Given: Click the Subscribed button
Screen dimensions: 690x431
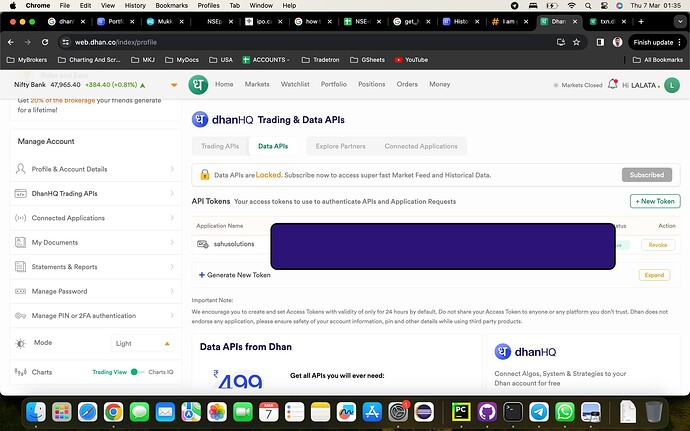Looking at the screenshot, I should click(647, 175).
